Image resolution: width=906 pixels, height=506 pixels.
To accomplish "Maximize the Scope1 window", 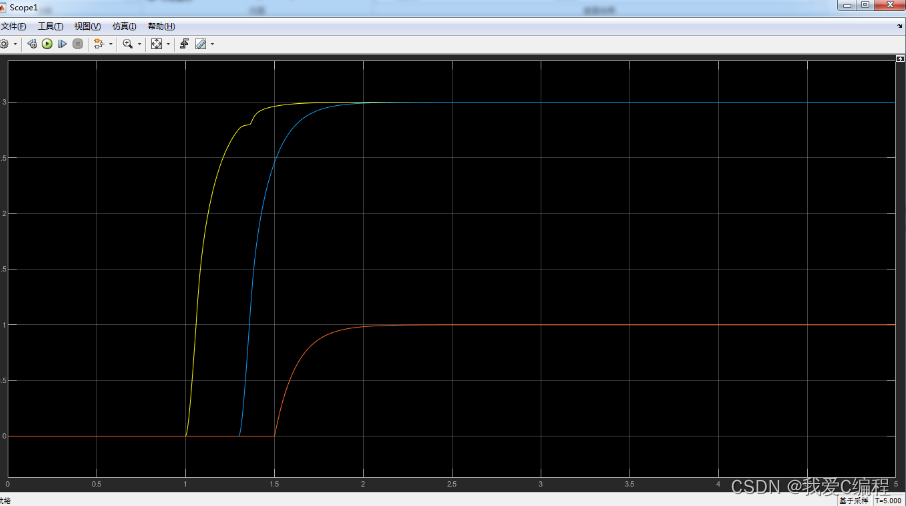I will [x=865, y=5].
